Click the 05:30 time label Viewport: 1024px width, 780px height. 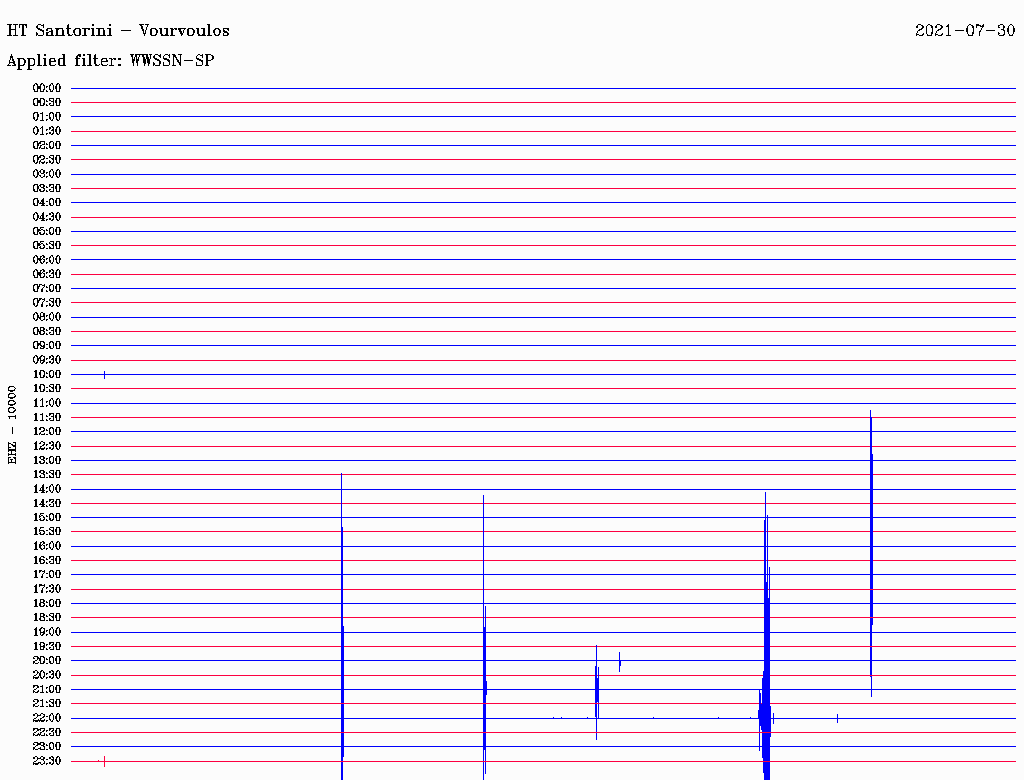(x=47, y=246)
